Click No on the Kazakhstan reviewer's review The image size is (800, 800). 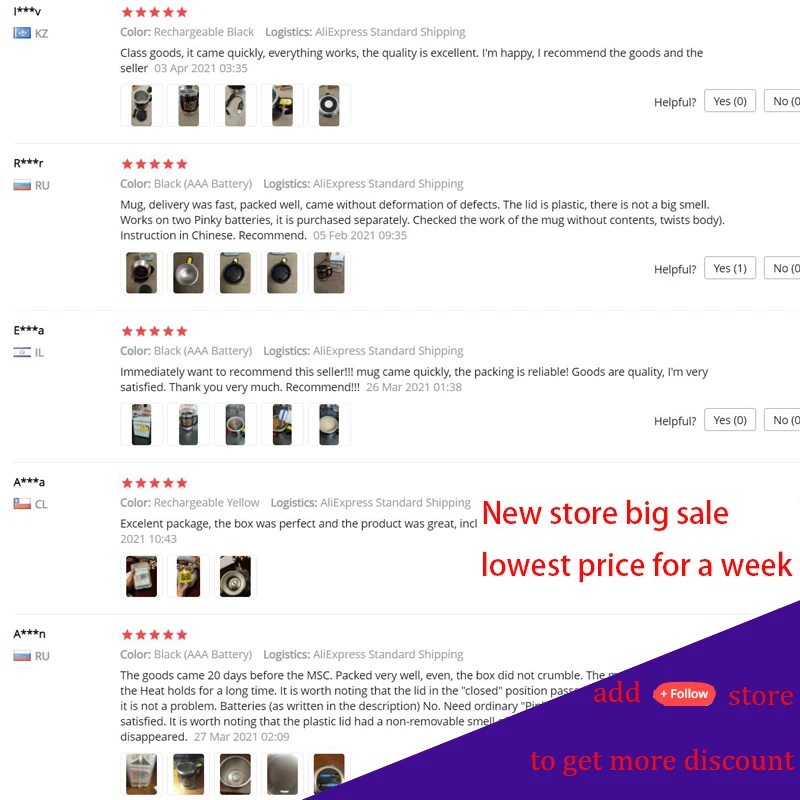click(782, 101)
